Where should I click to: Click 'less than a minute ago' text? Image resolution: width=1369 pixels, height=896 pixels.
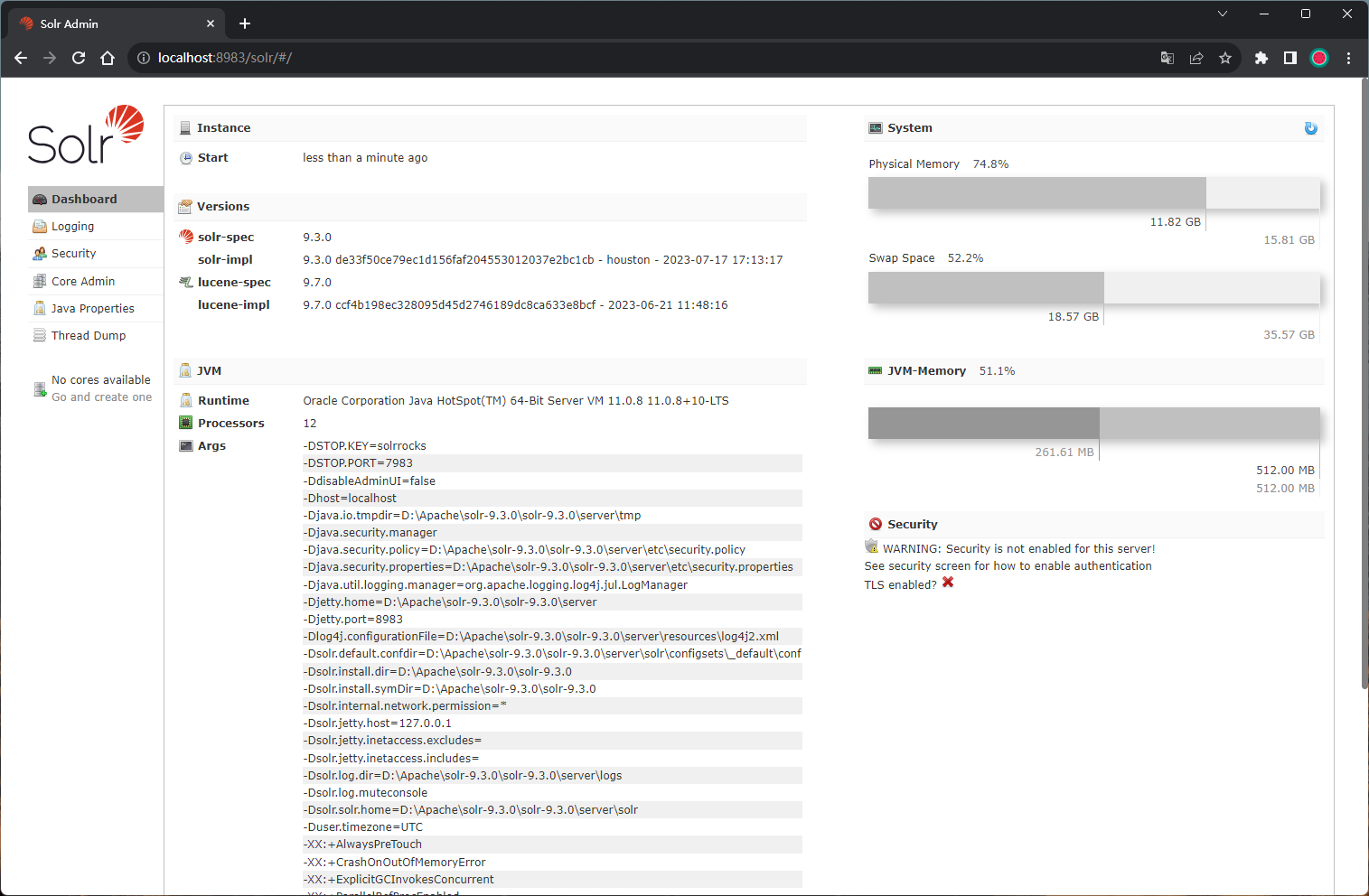[365, 158]
